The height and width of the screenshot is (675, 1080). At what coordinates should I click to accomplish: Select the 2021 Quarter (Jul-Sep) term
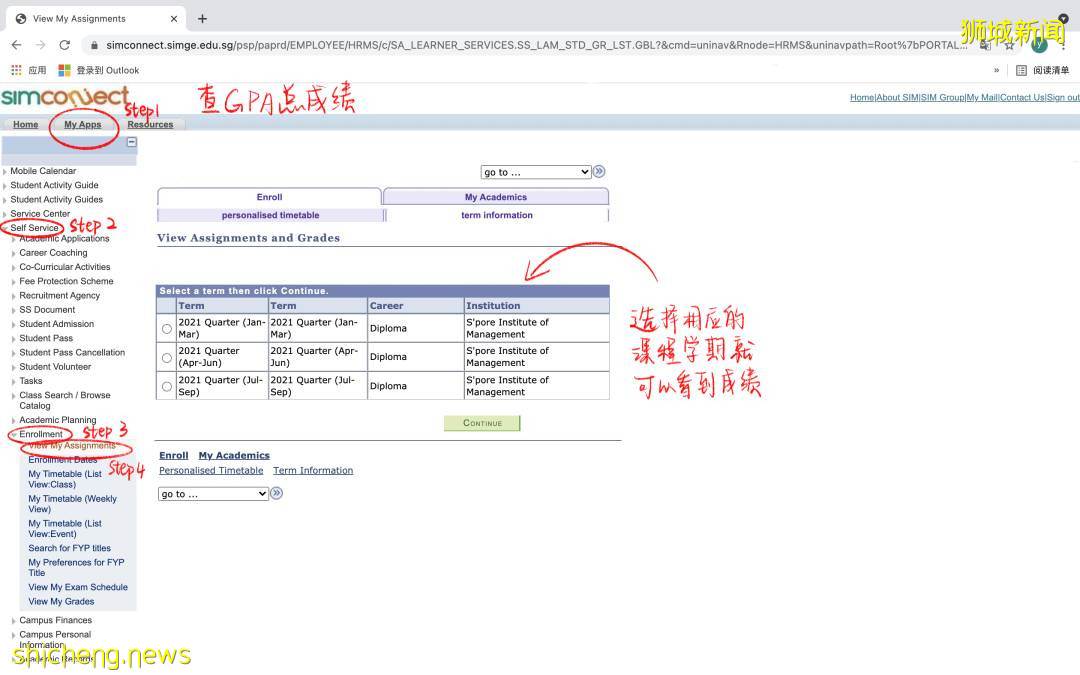pyautogui.click(x=165, y=385)
